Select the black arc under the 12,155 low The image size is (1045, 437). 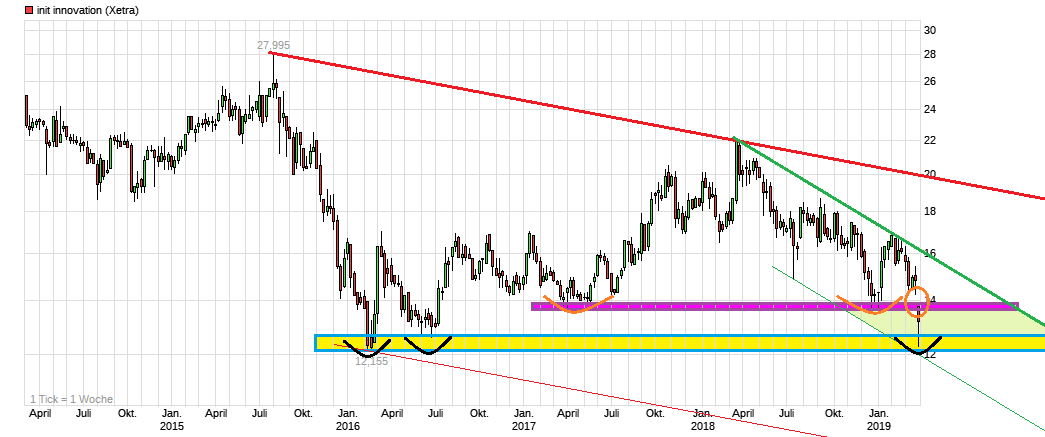(x=367, y=349)
